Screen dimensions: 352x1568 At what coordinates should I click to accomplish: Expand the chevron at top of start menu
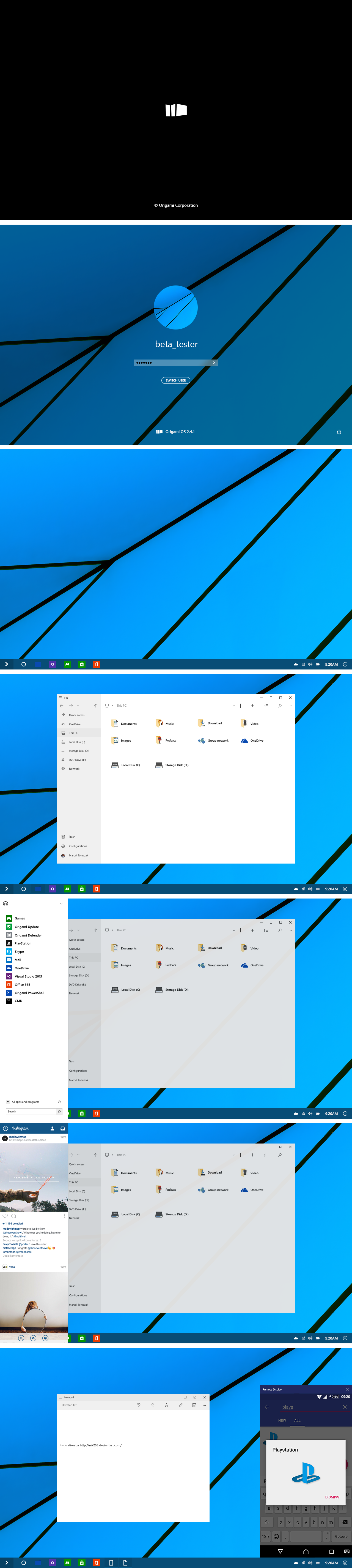tap(61, 904)
